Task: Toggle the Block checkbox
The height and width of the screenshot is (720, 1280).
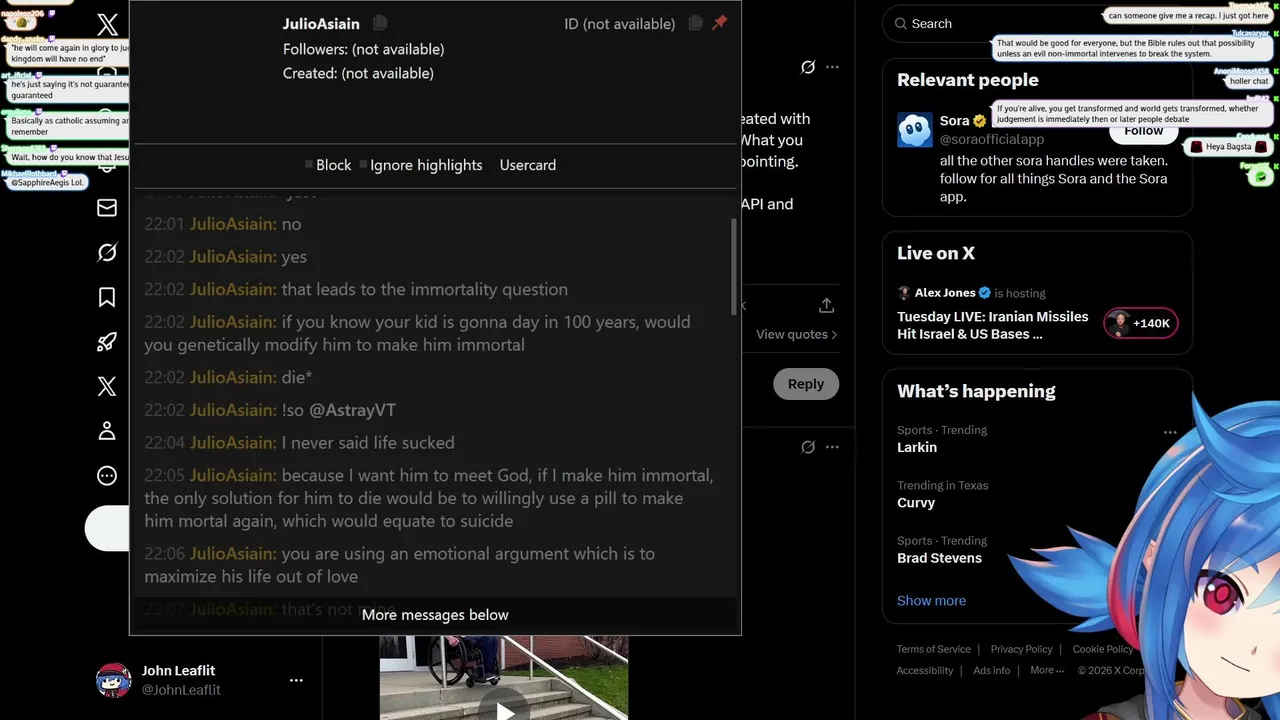Action: click(x=309, y=165)
